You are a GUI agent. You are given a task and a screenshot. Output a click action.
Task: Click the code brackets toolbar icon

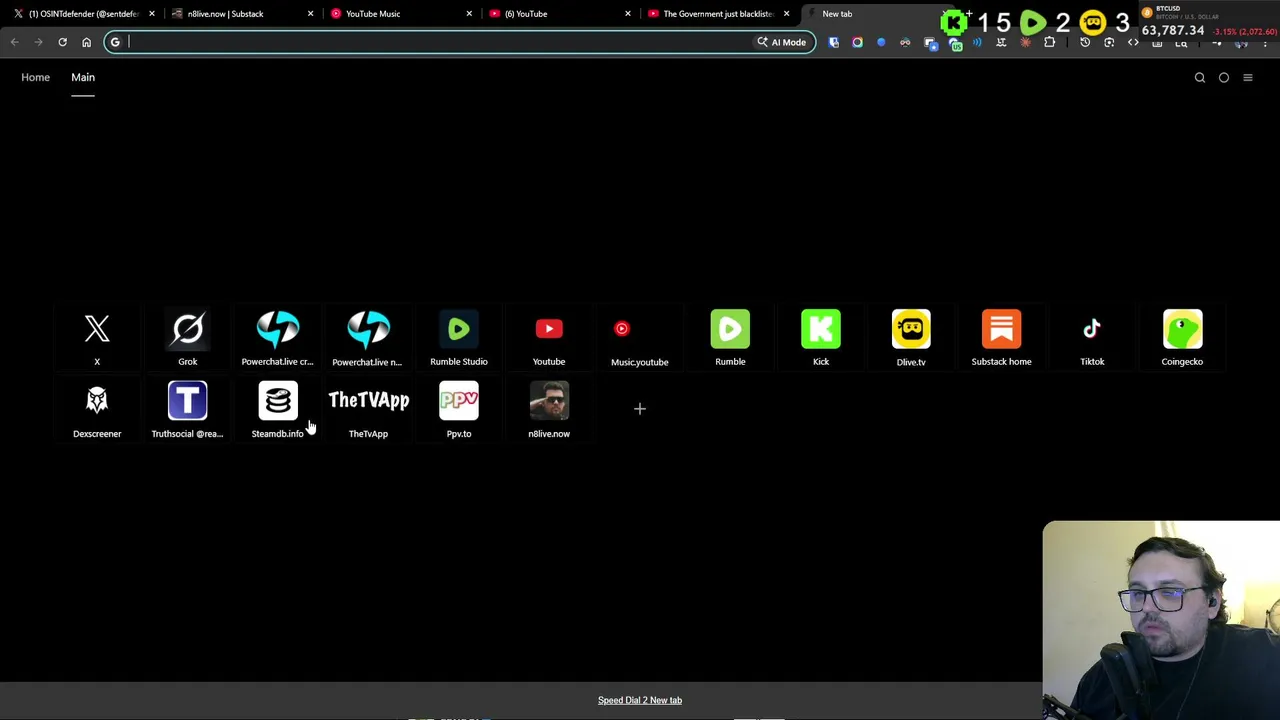[1133, 42]
